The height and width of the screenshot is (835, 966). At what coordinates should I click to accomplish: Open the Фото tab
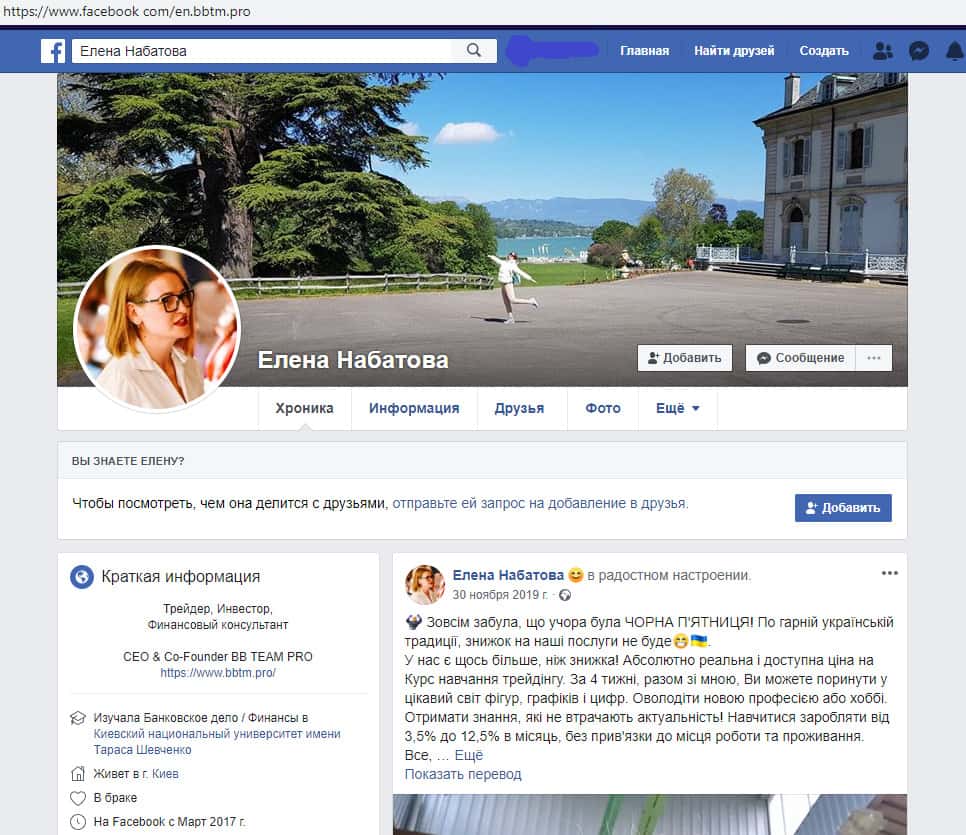tap(603, 408)
